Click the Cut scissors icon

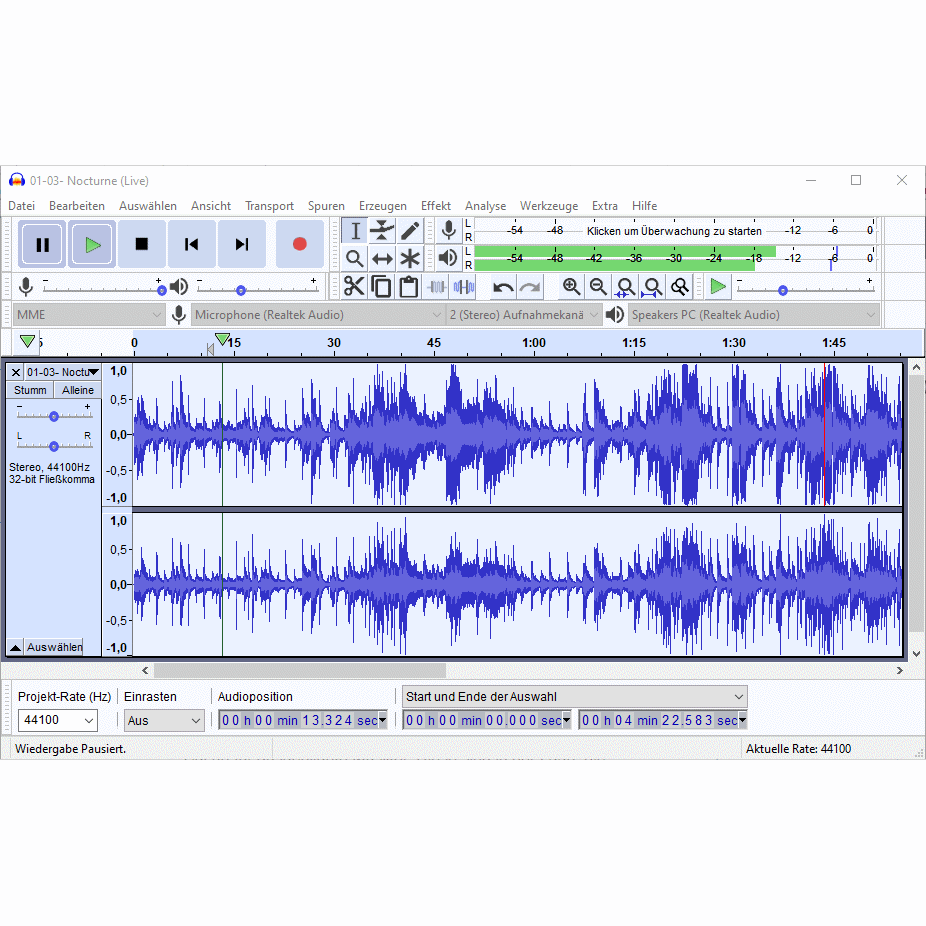coord(354,287)
